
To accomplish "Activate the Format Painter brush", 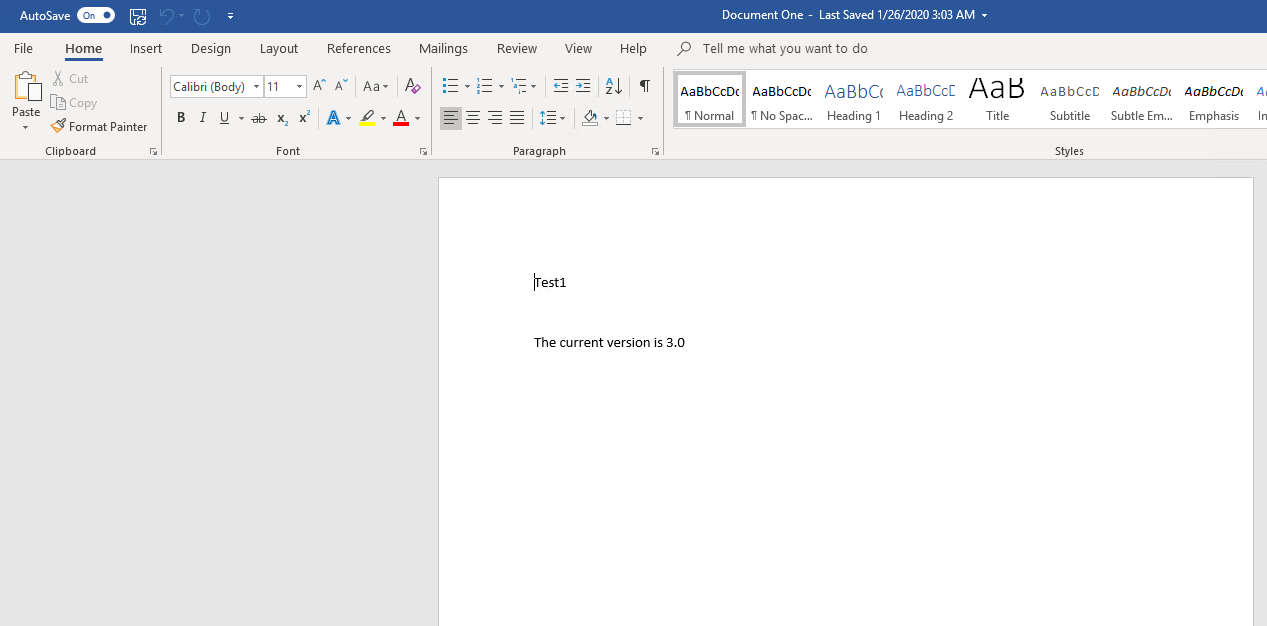I will pos(99,127).
